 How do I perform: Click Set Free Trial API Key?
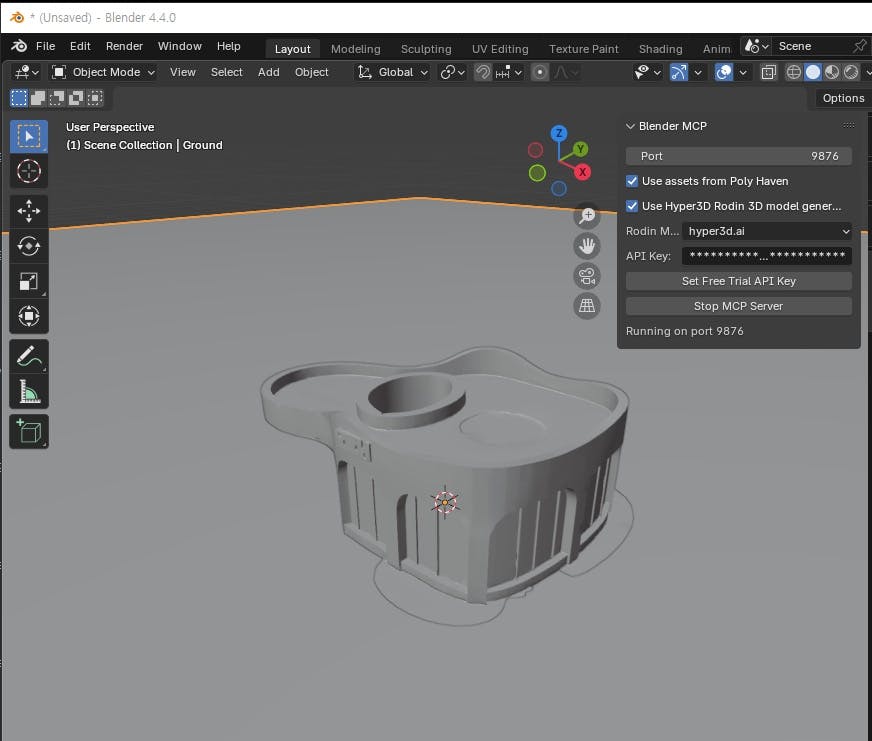pyautogui.click(x=738, y=281)
